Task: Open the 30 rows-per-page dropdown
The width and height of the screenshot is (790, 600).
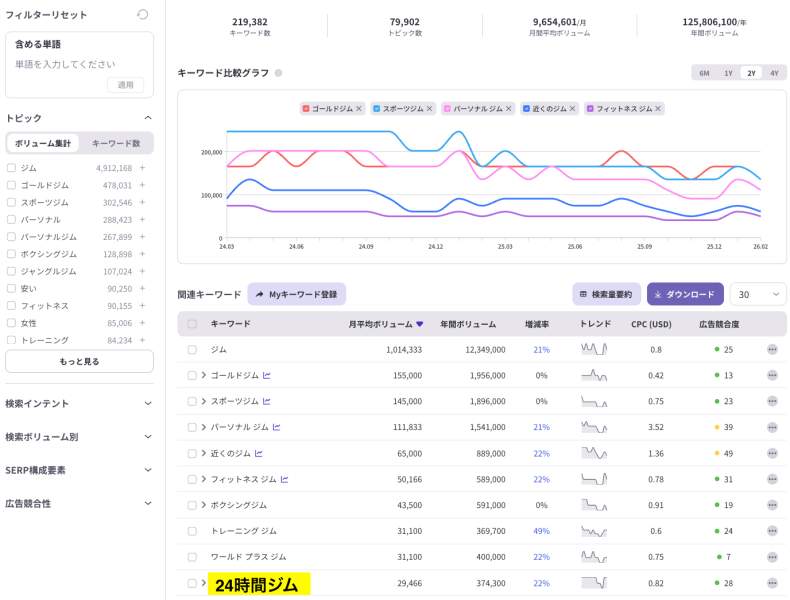Action: pyautogui.click(x=757, y=294)
